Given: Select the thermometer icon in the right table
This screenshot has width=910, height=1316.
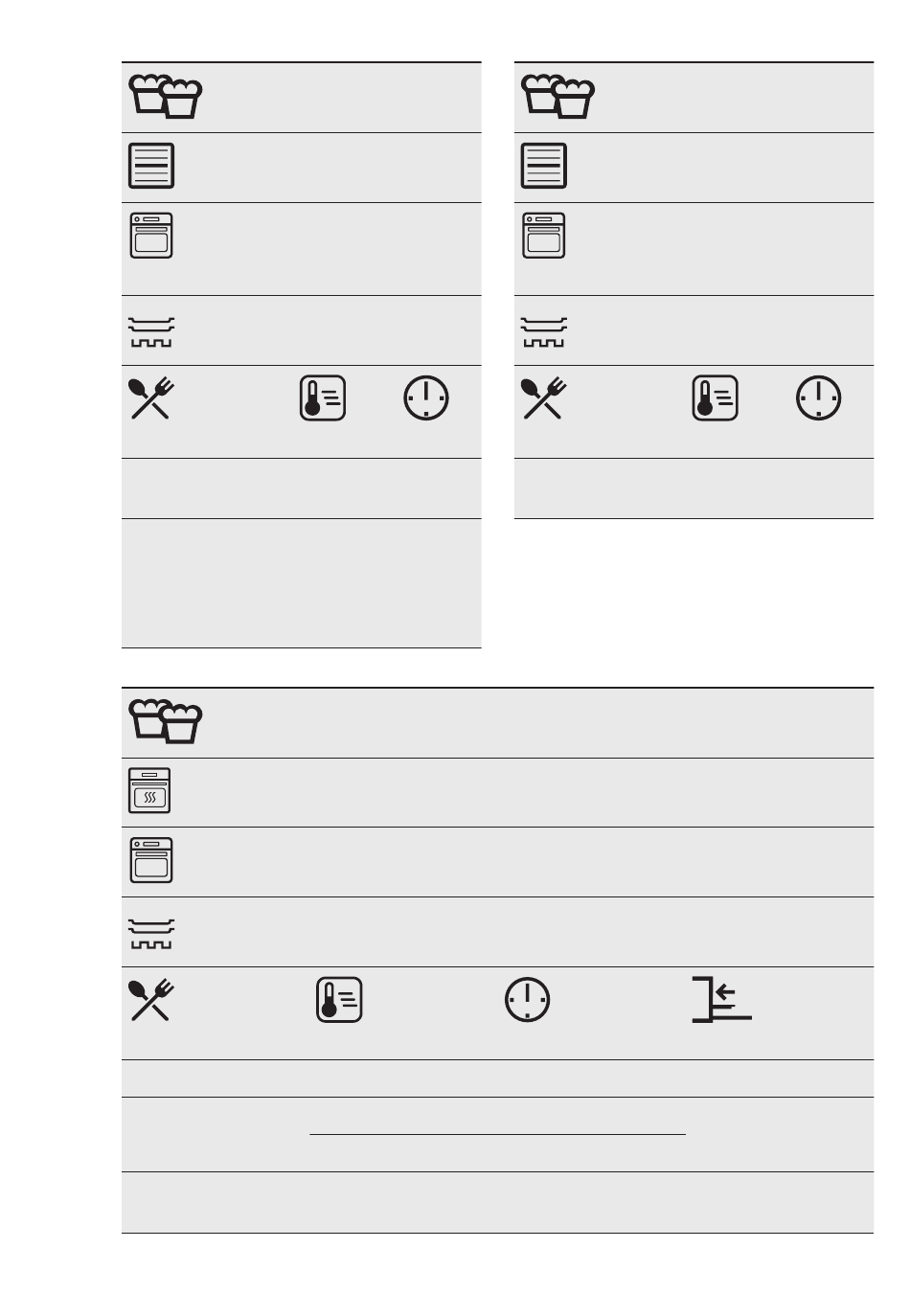Looking at the screenshot, I should coord(716,398).
